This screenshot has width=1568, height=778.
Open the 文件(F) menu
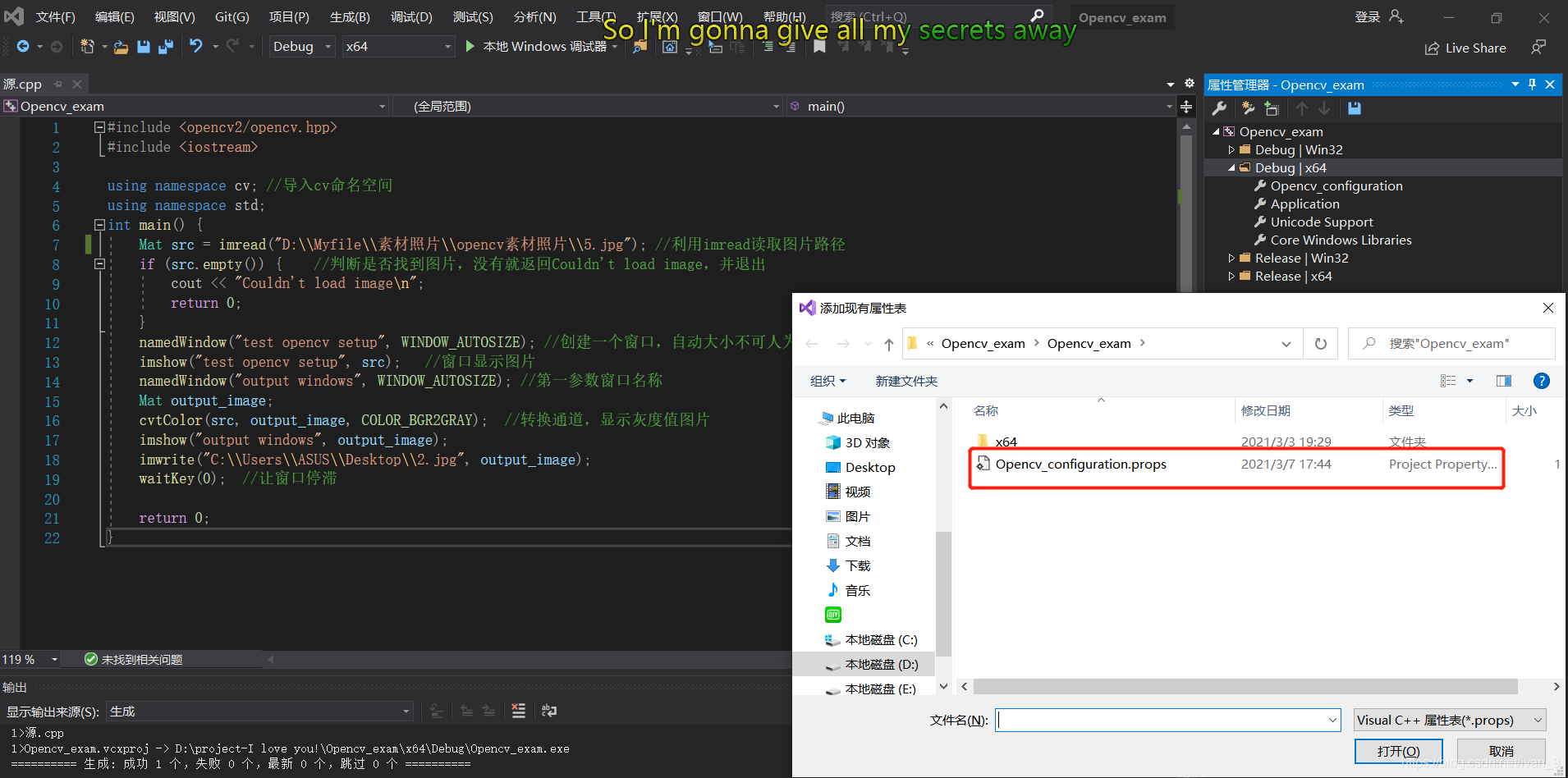(x=56, y=17)
